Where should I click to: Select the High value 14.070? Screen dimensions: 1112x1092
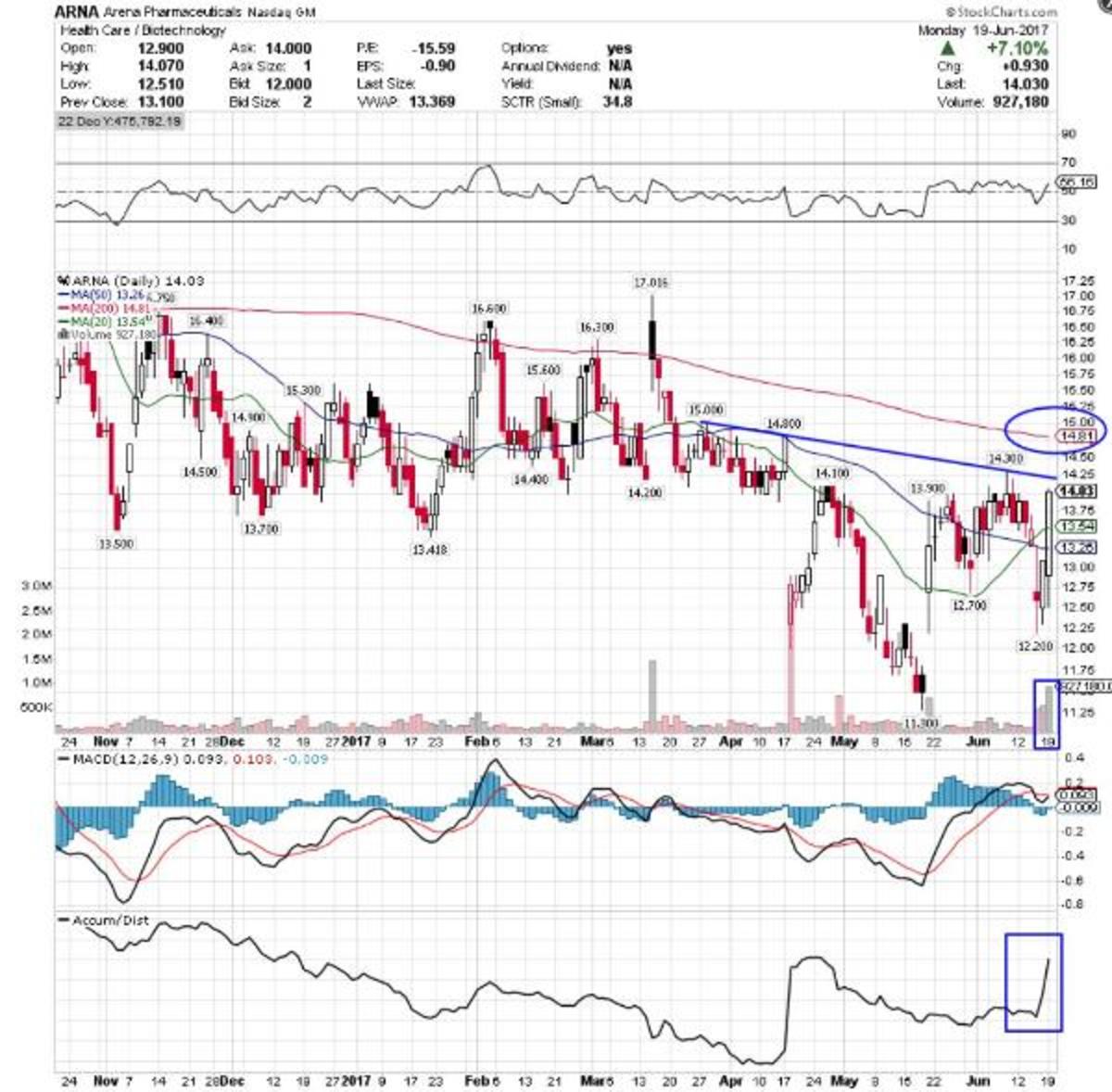click(x=161, y=66)
